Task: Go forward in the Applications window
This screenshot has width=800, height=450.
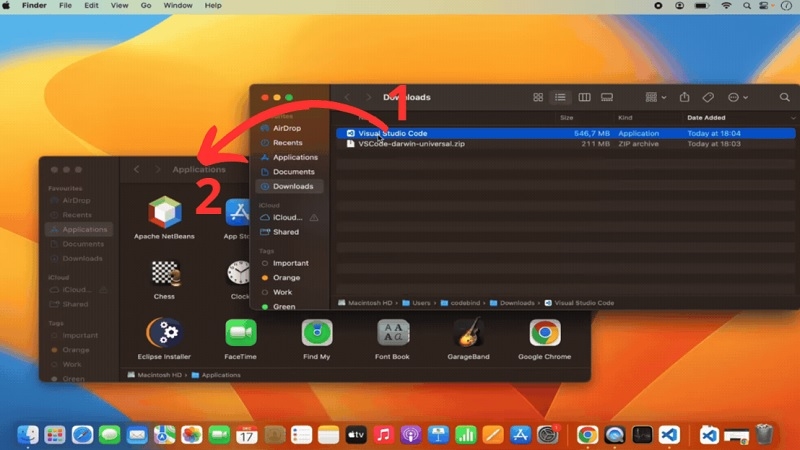Action: (x=157, y=169)
